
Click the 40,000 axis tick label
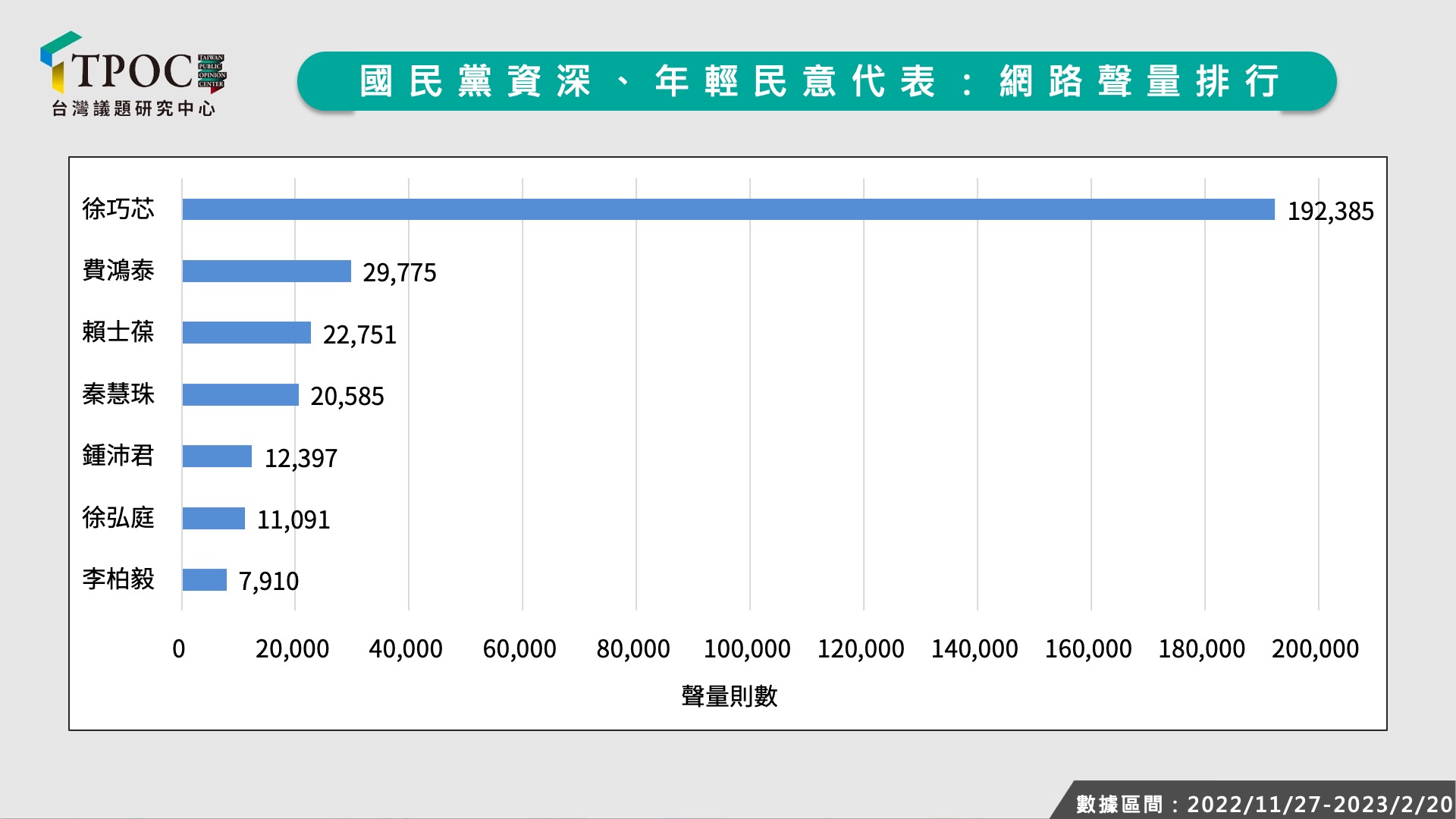[406, 649]
